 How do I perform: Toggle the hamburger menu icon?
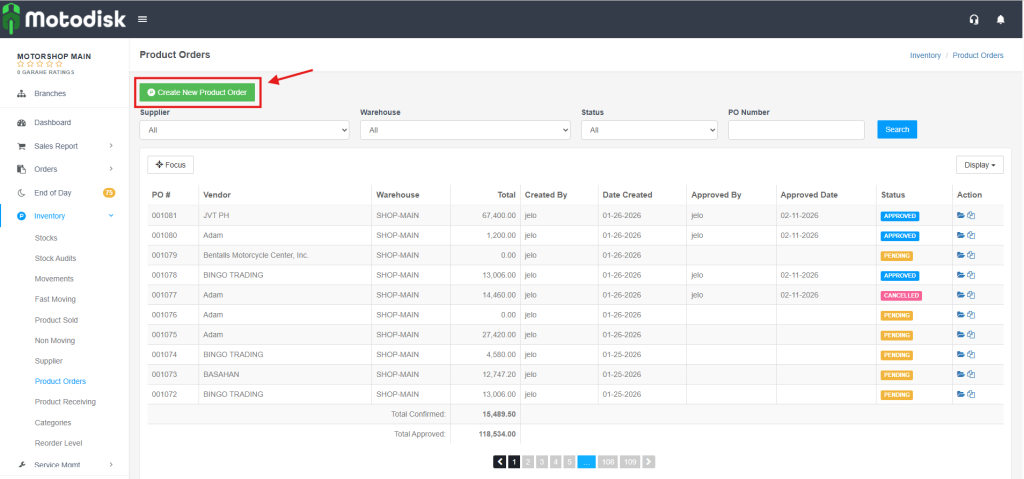[x=142, y=19]
